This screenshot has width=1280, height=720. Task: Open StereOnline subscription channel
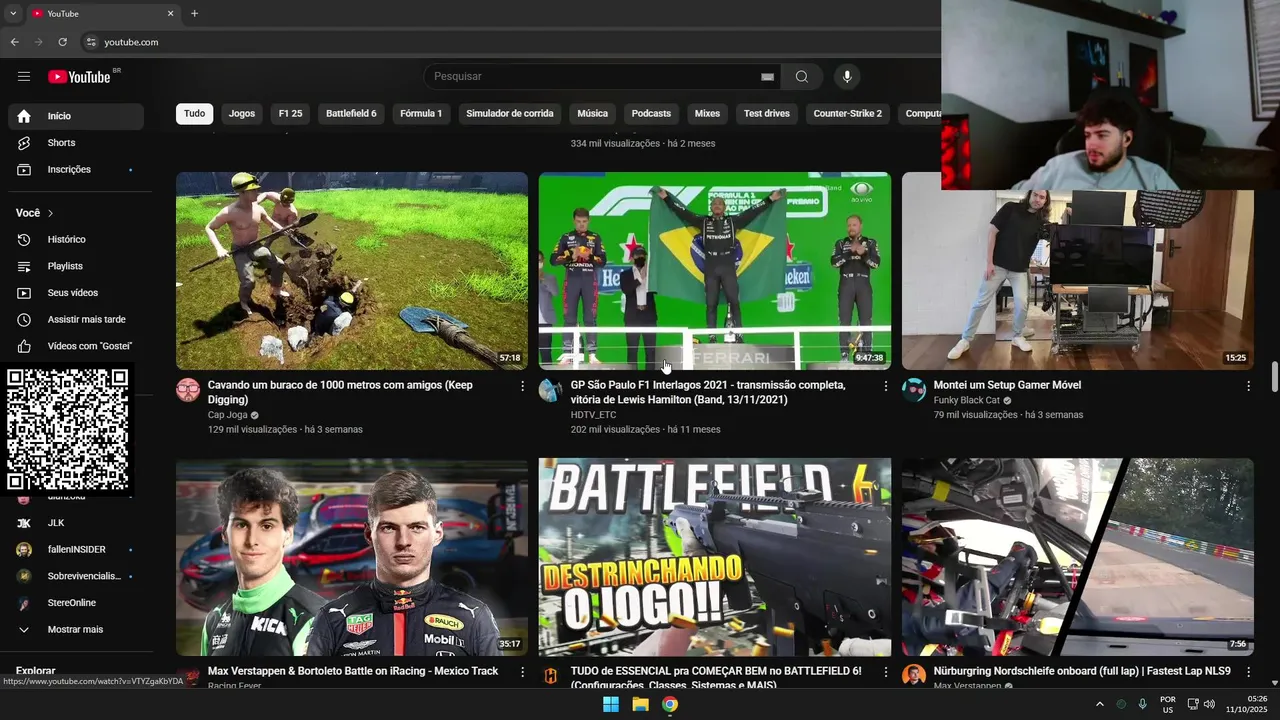[76, 603]
